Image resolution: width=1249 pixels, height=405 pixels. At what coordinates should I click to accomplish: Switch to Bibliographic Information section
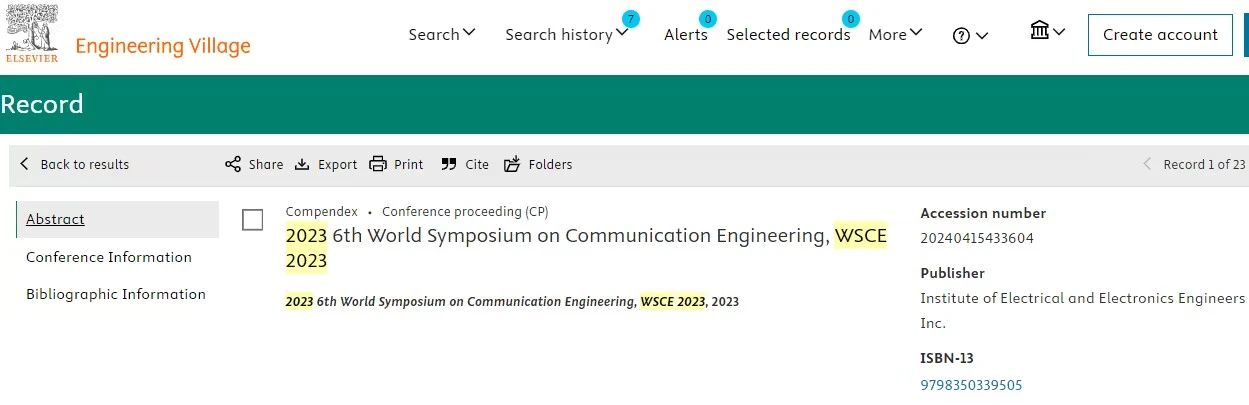click(x=116, y=294)
